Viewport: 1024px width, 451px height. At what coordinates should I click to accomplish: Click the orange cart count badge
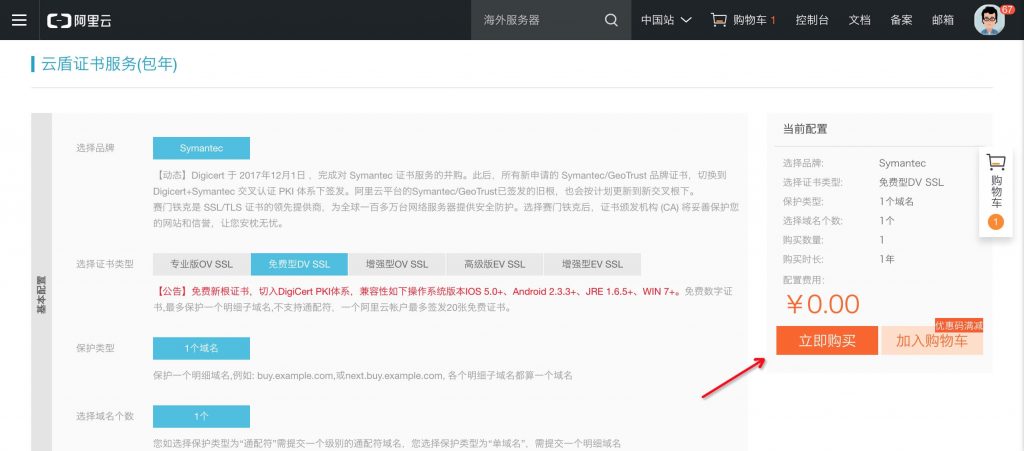click(996, 223)
